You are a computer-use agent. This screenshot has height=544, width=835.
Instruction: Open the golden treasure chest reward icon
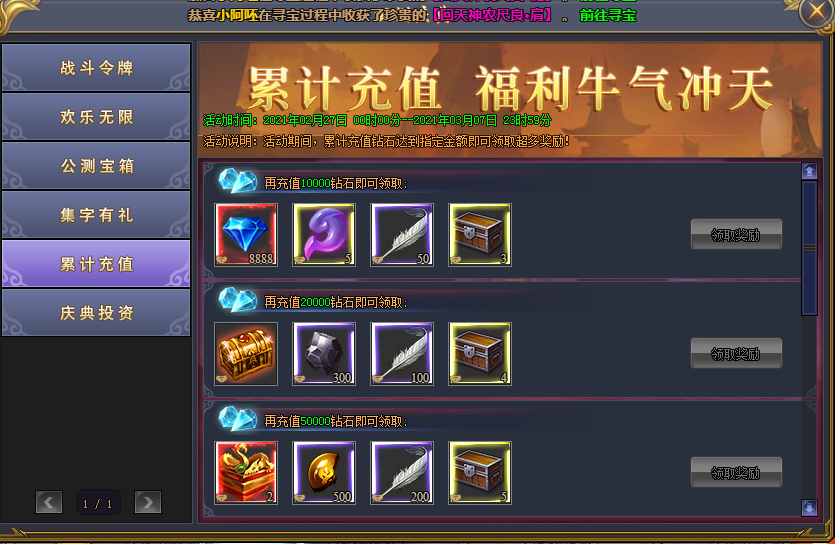coord(246,354)
